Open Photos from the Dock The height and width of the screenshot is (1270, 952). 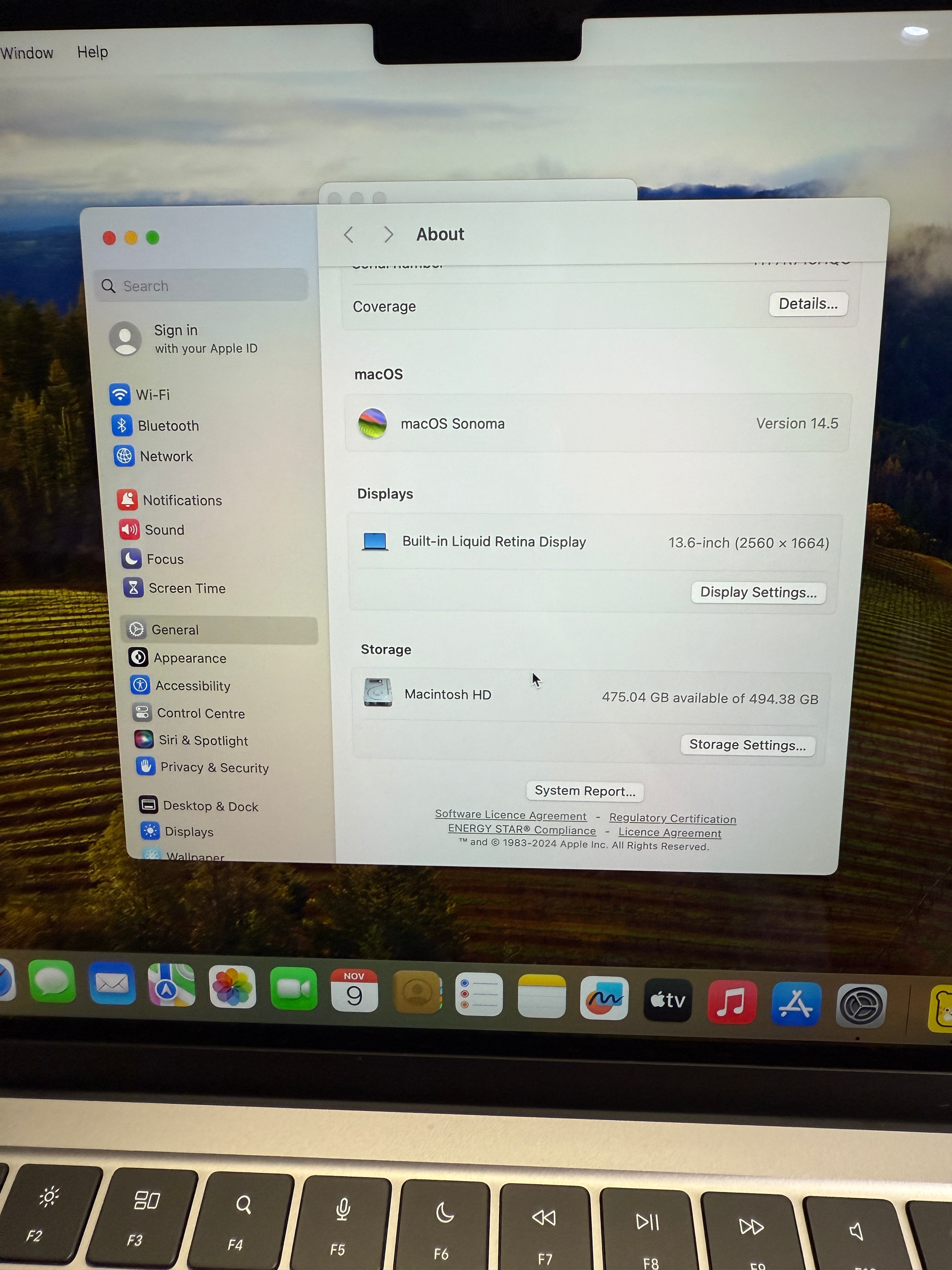point(232,987)
